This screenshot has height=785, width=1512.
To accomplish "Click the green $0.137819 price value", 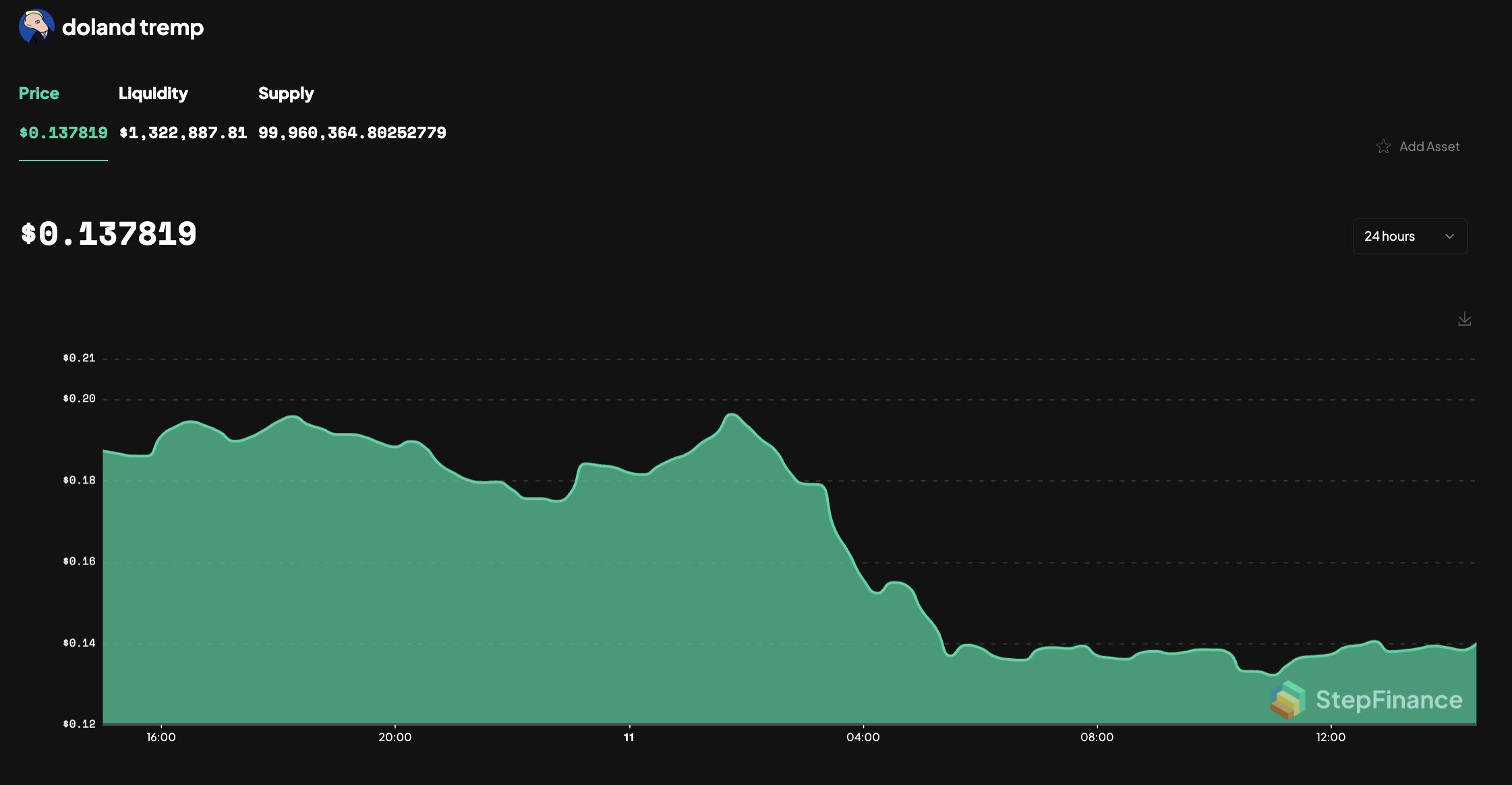I will click(x=63, y=133).
